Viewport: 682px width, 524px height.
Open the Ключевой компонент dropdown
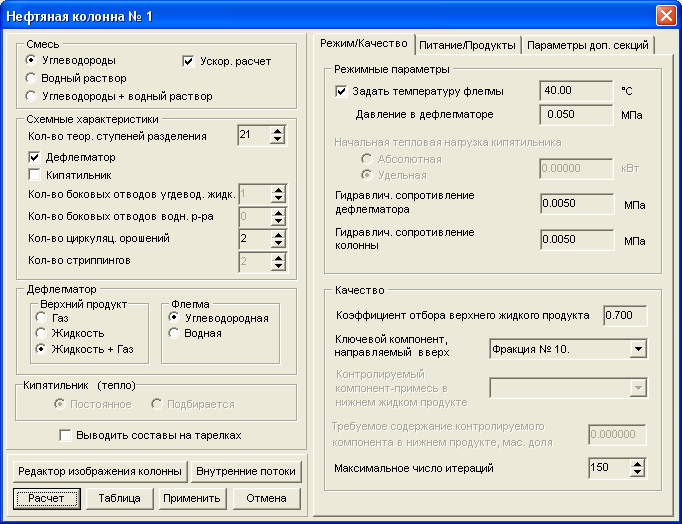638,349
